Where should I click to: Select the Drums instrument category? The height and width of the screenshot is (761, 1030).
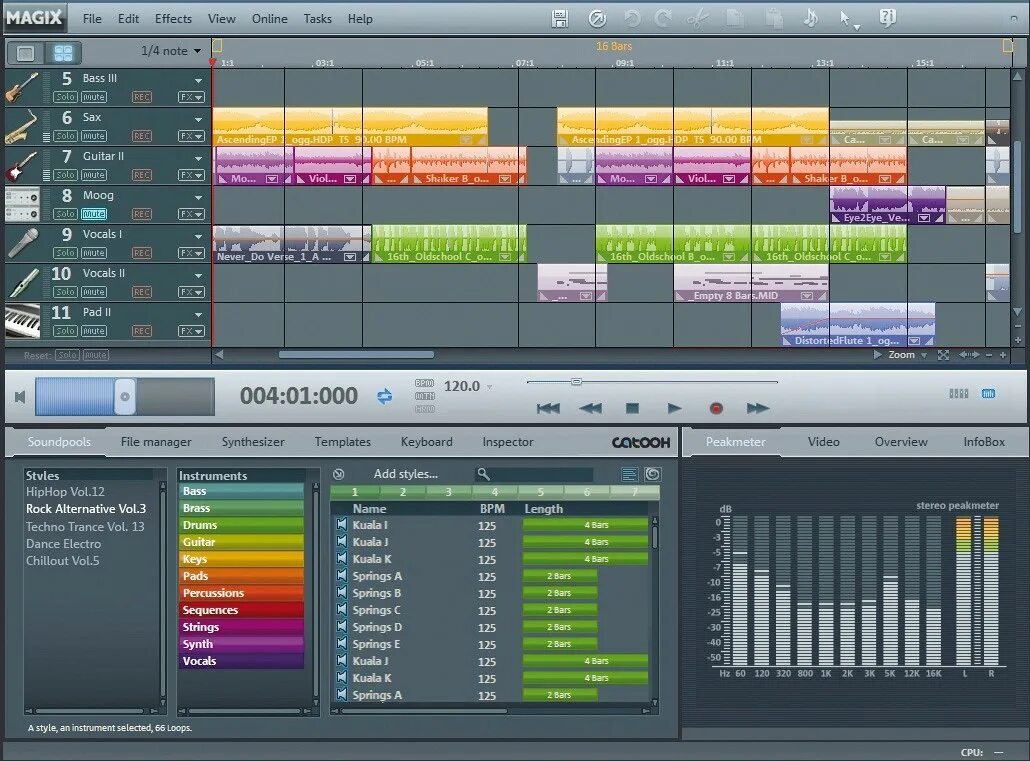click(x=241, y=525)
